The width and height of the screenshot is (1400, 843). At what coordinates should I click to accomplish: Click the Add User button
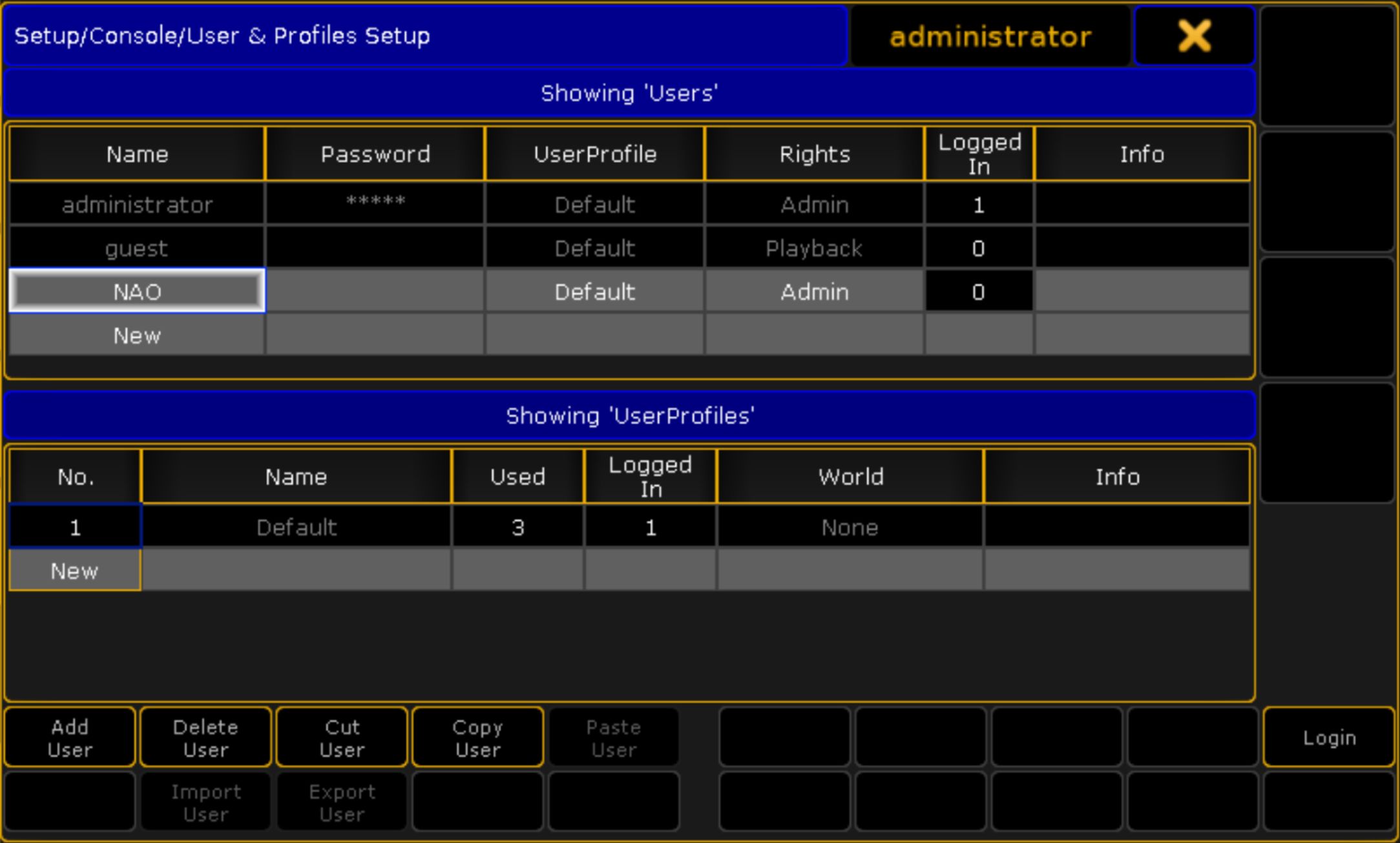click(x=70, y=738)
